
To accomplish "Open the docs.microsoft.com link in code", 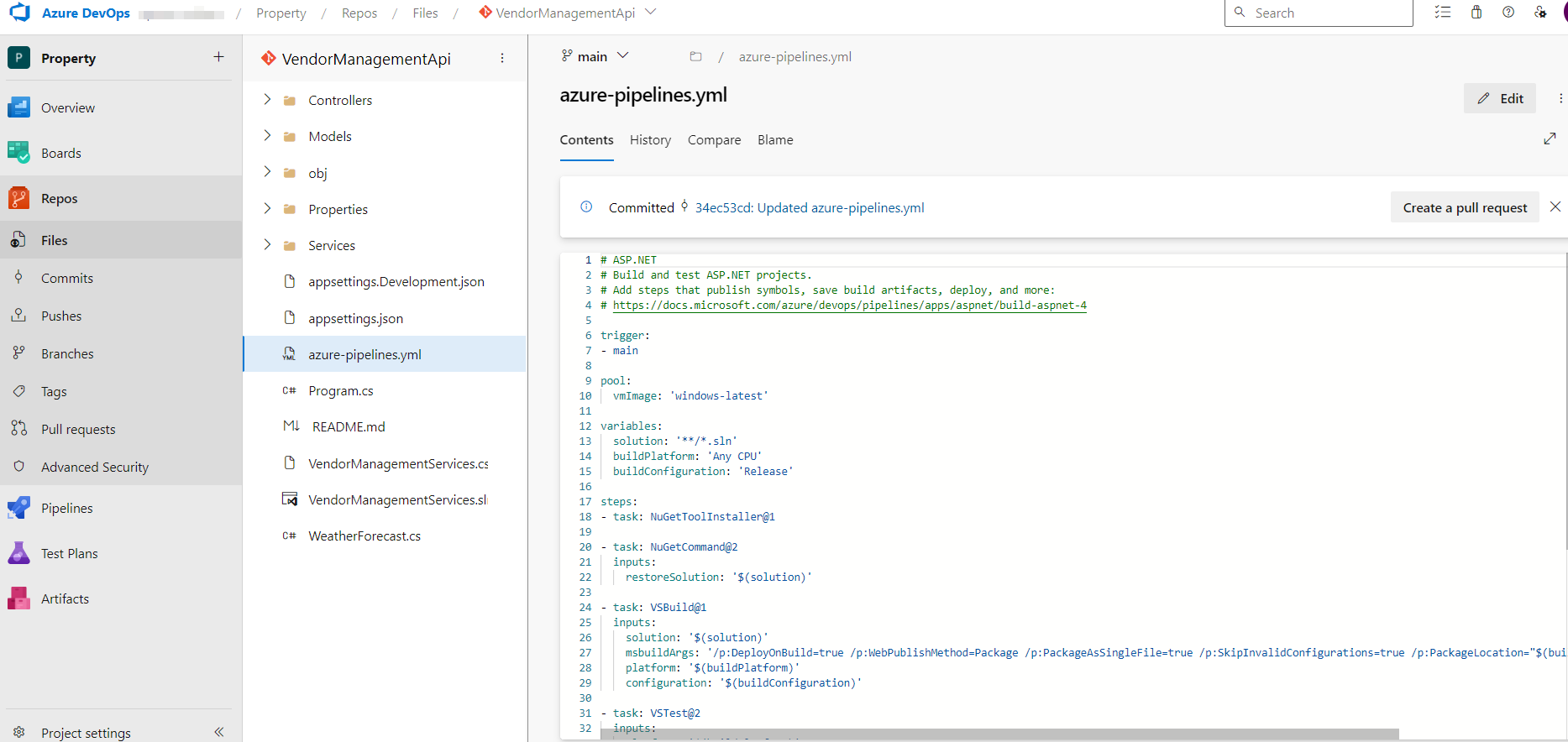I will point(849,306).
